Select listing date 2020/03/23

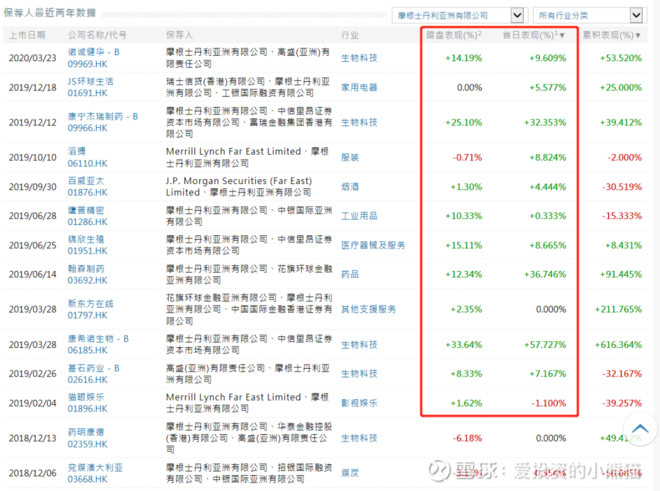point(32,58)
